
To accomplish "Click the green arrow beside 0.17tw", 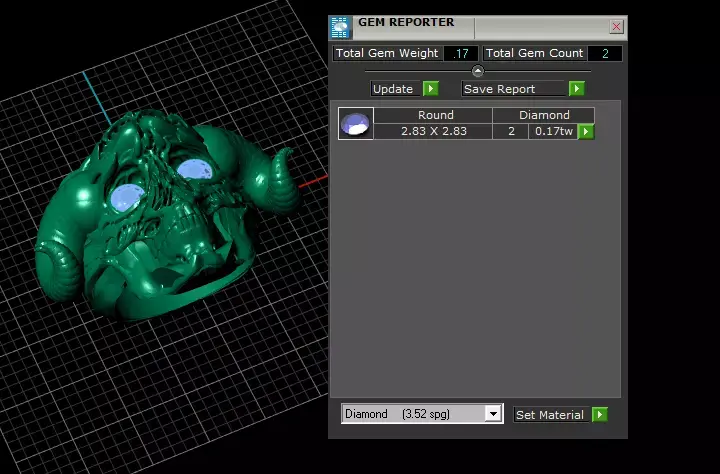I will [586, 131].
